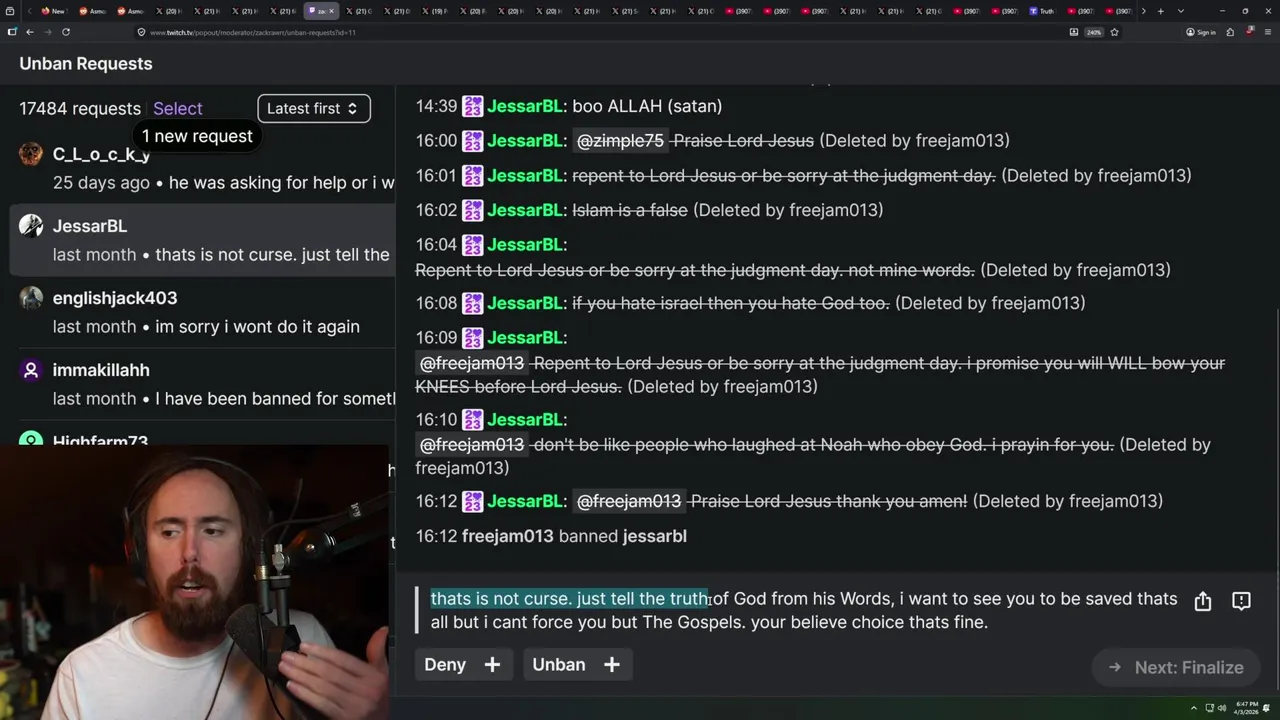Image resolution: width=1280 pixels, height=720 pixels.
Task: Click the Sign in button
Action: (1200, 32)
